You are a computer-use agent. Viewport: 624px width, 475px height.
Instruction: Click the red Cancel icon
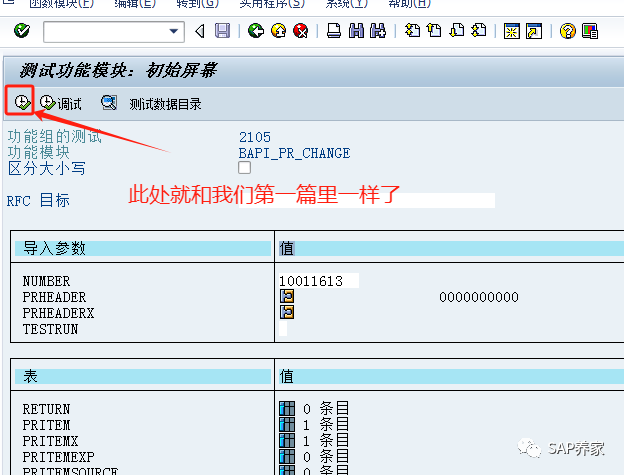click(301, 31)
